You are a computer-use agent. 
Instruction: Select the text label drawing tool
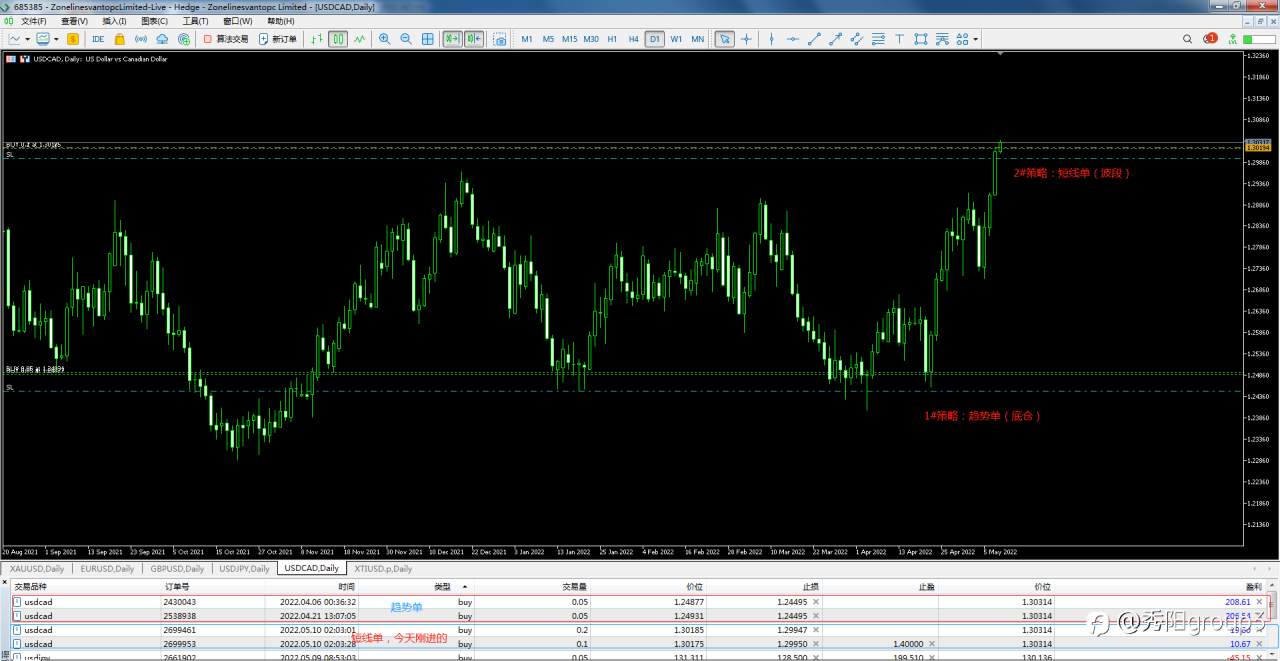899,39
